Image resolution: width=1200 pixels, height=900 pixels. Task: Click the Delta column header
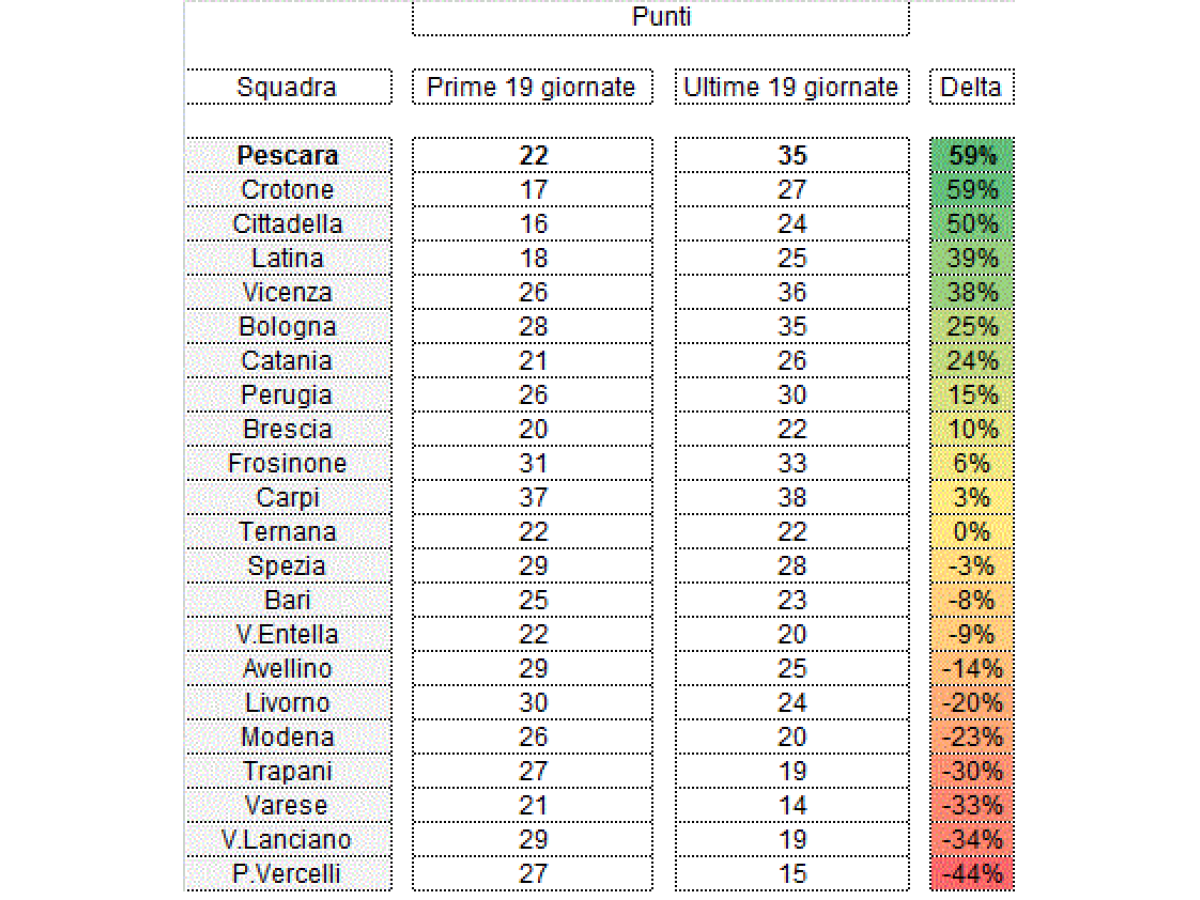971,87
